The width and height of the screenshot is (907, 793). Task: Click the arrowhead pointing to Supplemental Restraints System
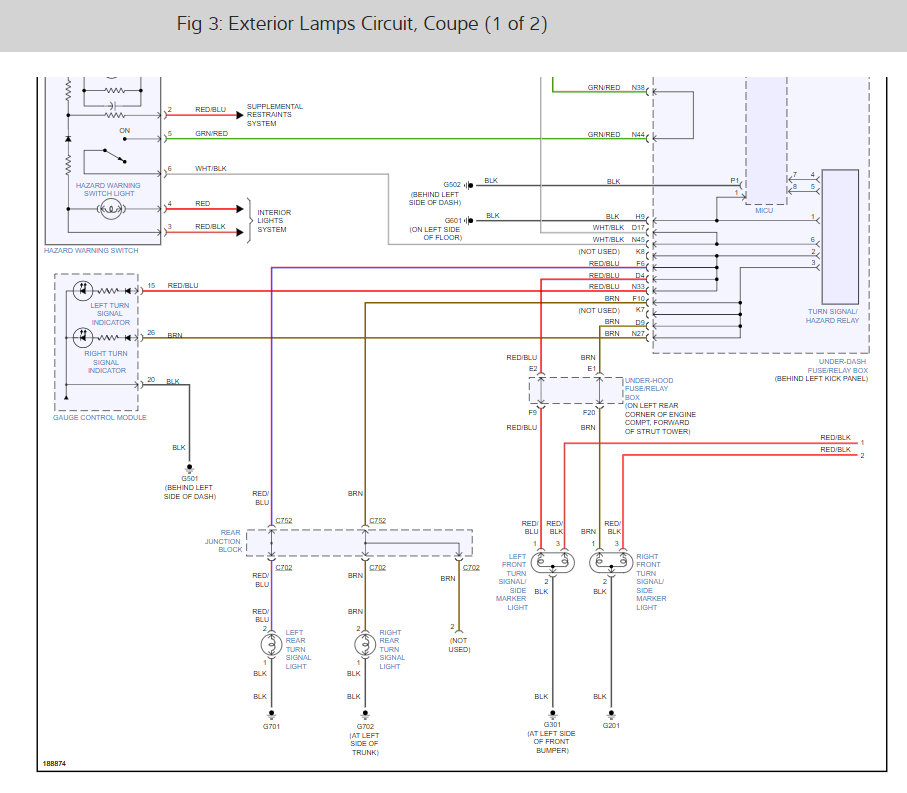[240, 115]
